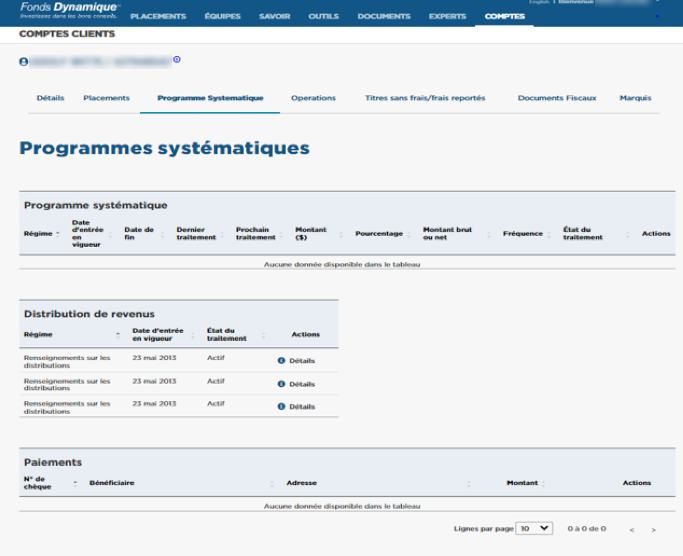
Task: Click the second row's Détails info icon
Action: click(x=281, y=384)
